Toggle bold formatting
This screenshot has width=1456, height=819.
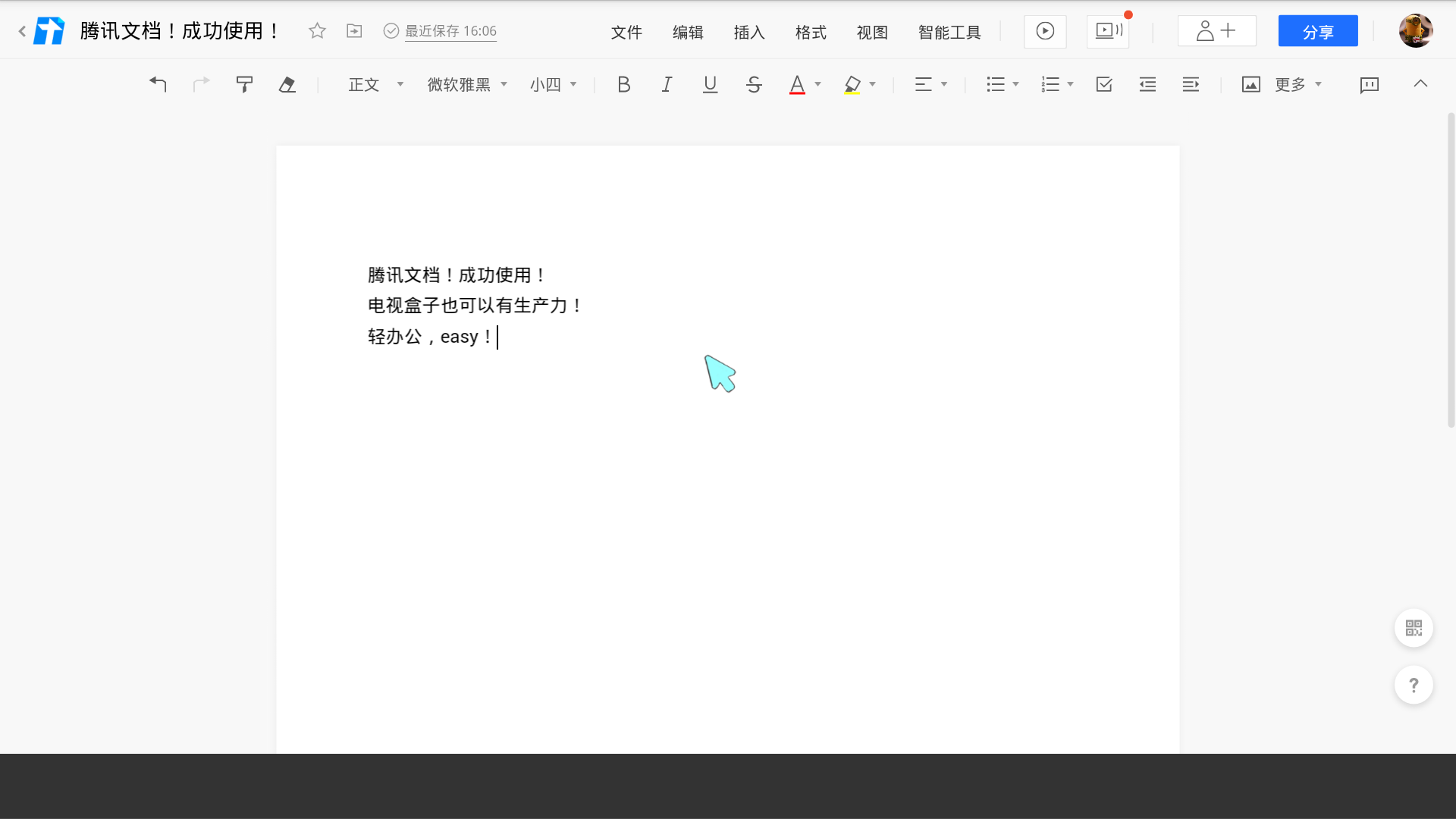click(624, 84)
